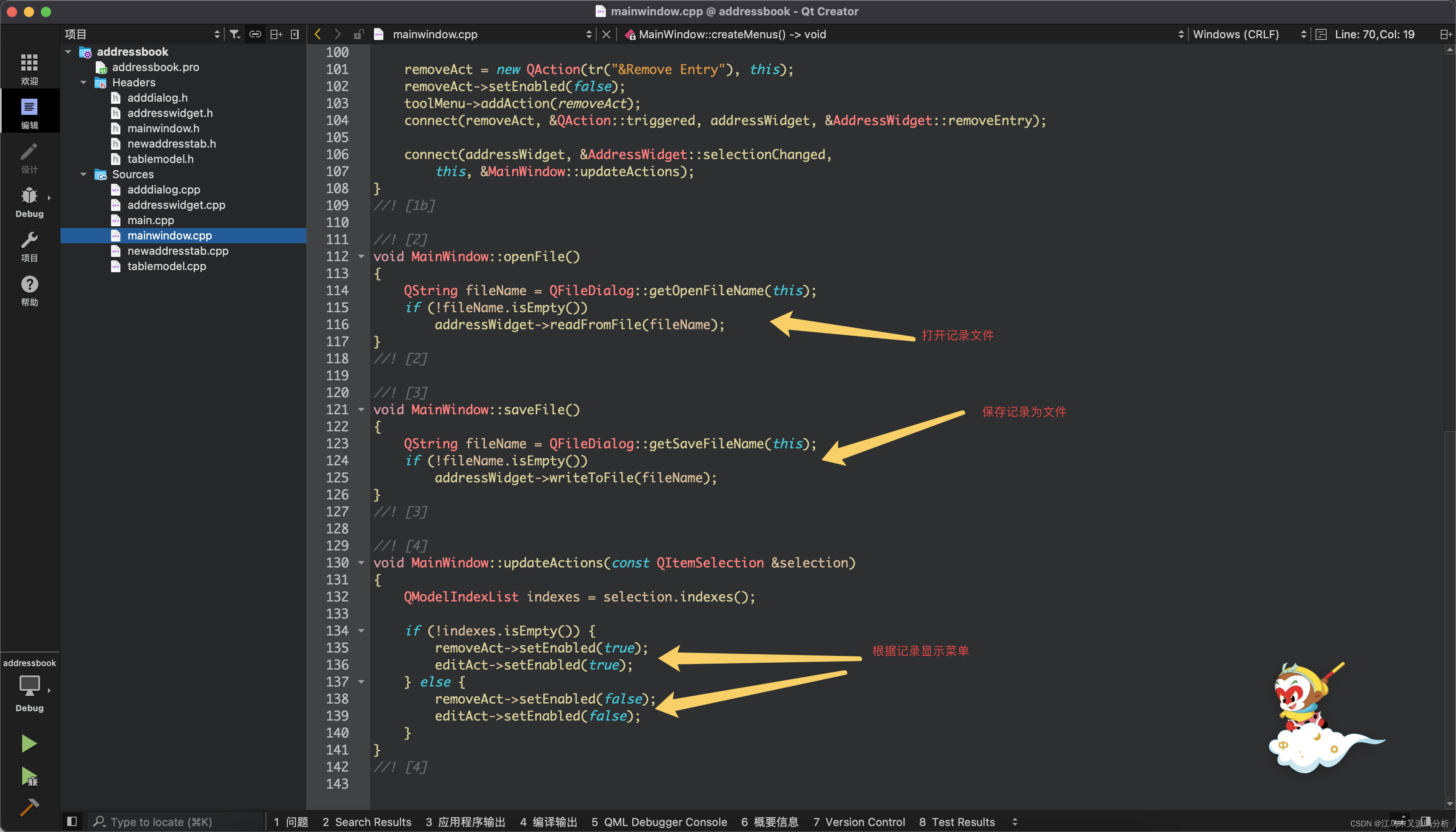
Task: Open the Help (帮助) mode
Action: click(29, 291)
